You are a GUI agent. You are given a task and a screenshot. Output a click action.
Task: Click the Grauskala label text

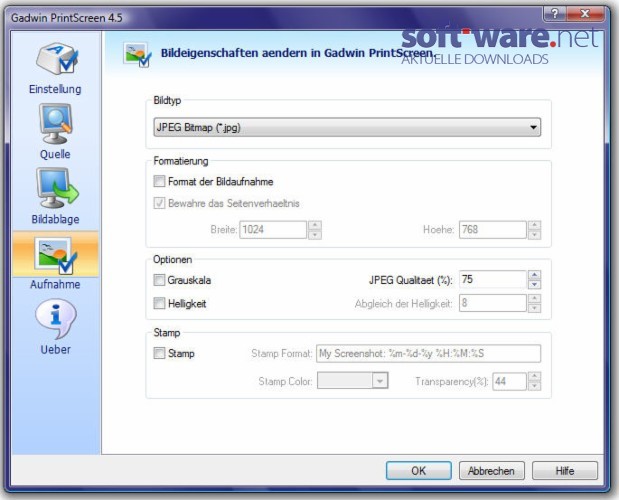189,280
